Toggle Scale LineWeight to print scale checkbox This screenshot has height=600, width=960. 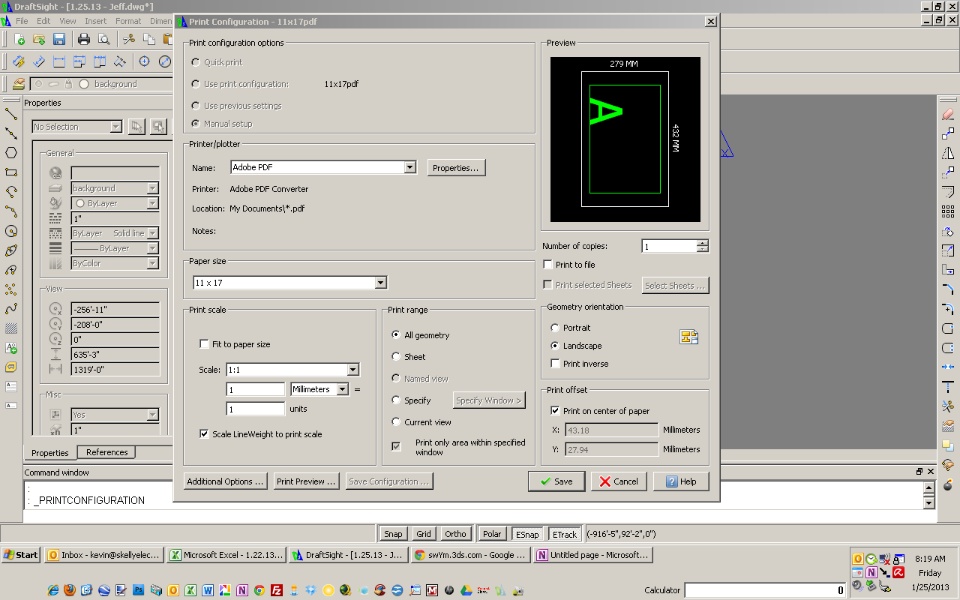pos(204,433)
